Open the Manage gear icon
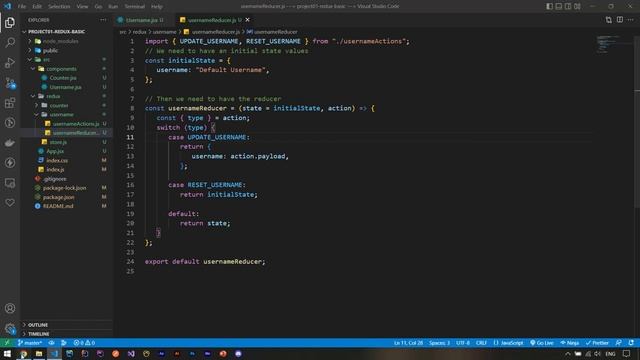Image resolution: width=640 pixels, height=360 pixels. [x=10, y=328]
